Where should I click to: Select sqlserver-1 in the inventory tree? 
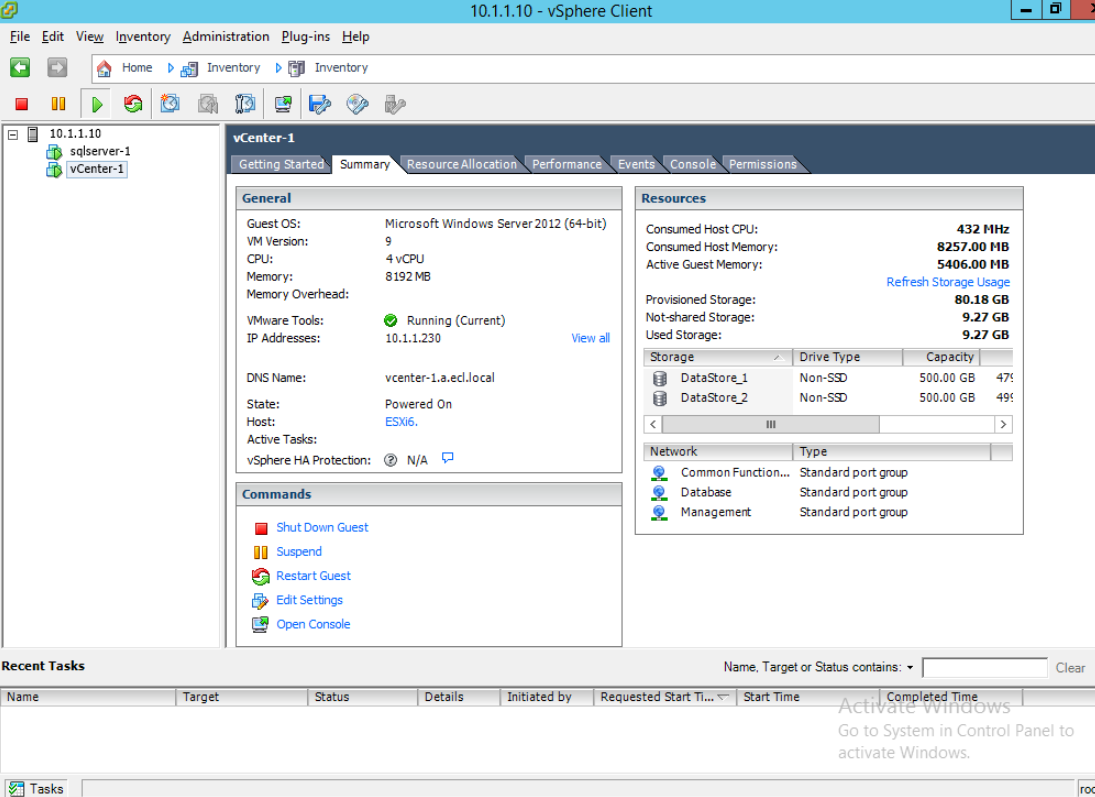pyautogui.click(x=100, y=152)
